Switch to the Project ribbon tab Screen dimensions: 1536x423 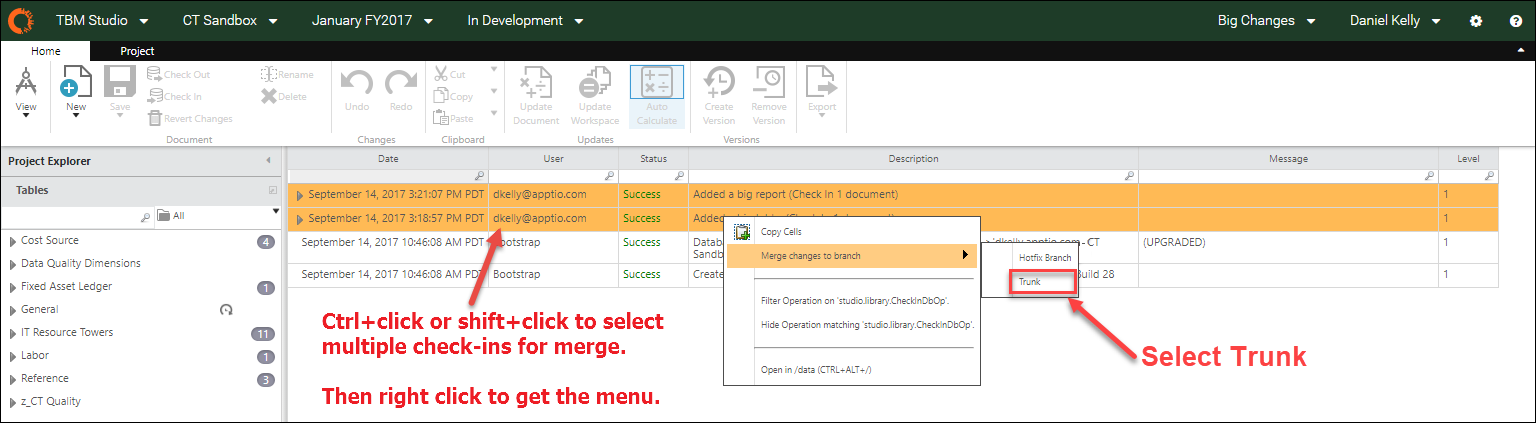coord(137,51)
